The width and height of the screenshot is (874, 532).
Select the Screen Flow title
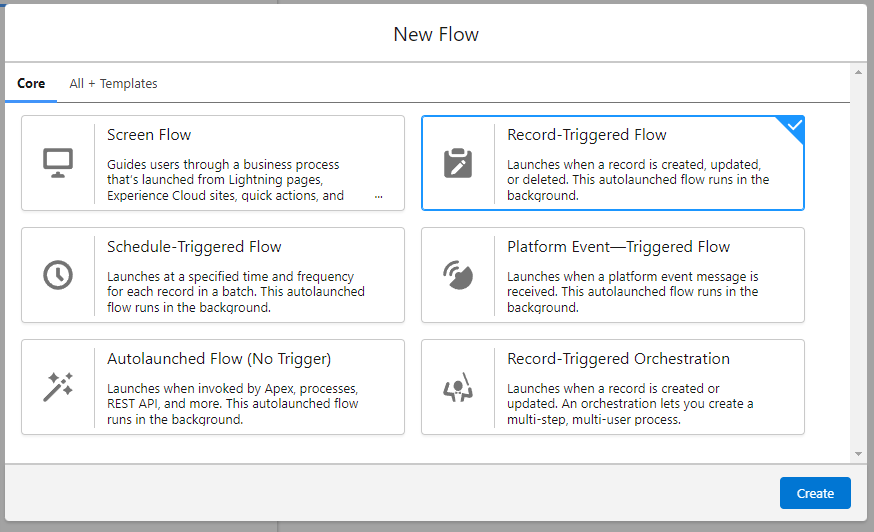coord(149,135)
